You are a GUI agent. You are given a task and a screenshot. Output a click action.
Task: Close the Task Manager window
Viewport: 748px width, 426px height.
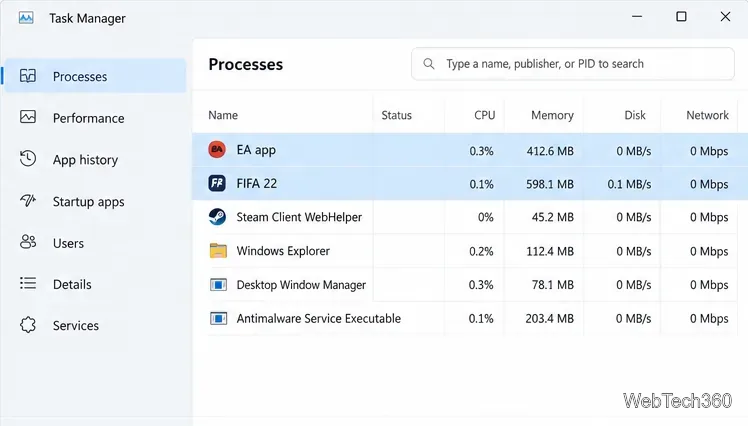click(725, 17)
